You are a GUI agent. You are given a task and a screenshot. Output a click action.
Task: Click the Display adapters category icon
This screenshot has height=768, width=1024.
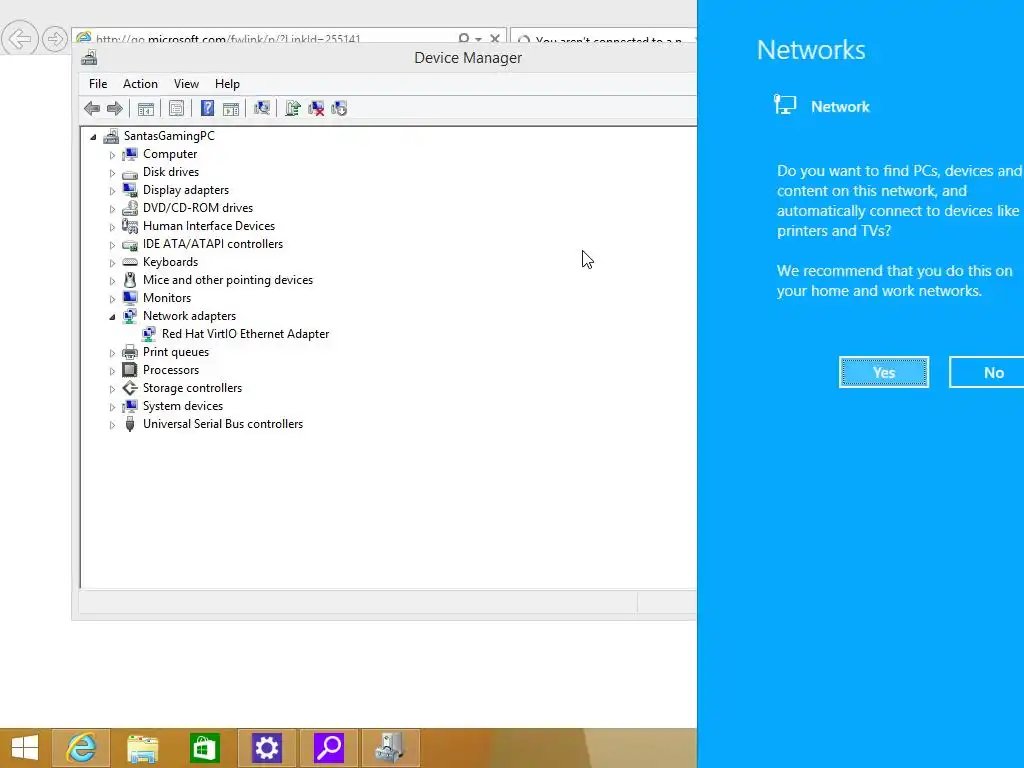(x=130, y=190)
